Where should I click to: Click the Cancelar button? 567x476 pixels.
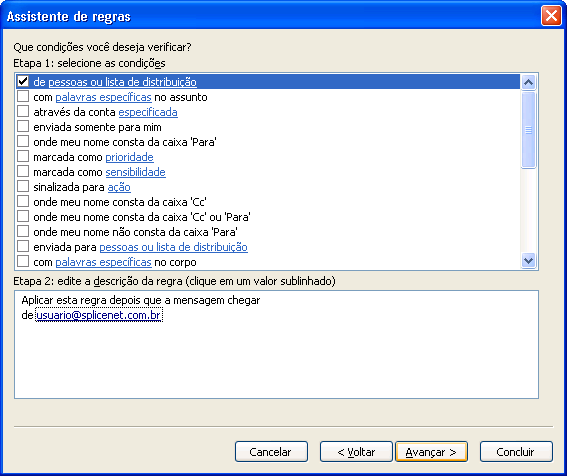pyautogui.click(x=271, y=452)
